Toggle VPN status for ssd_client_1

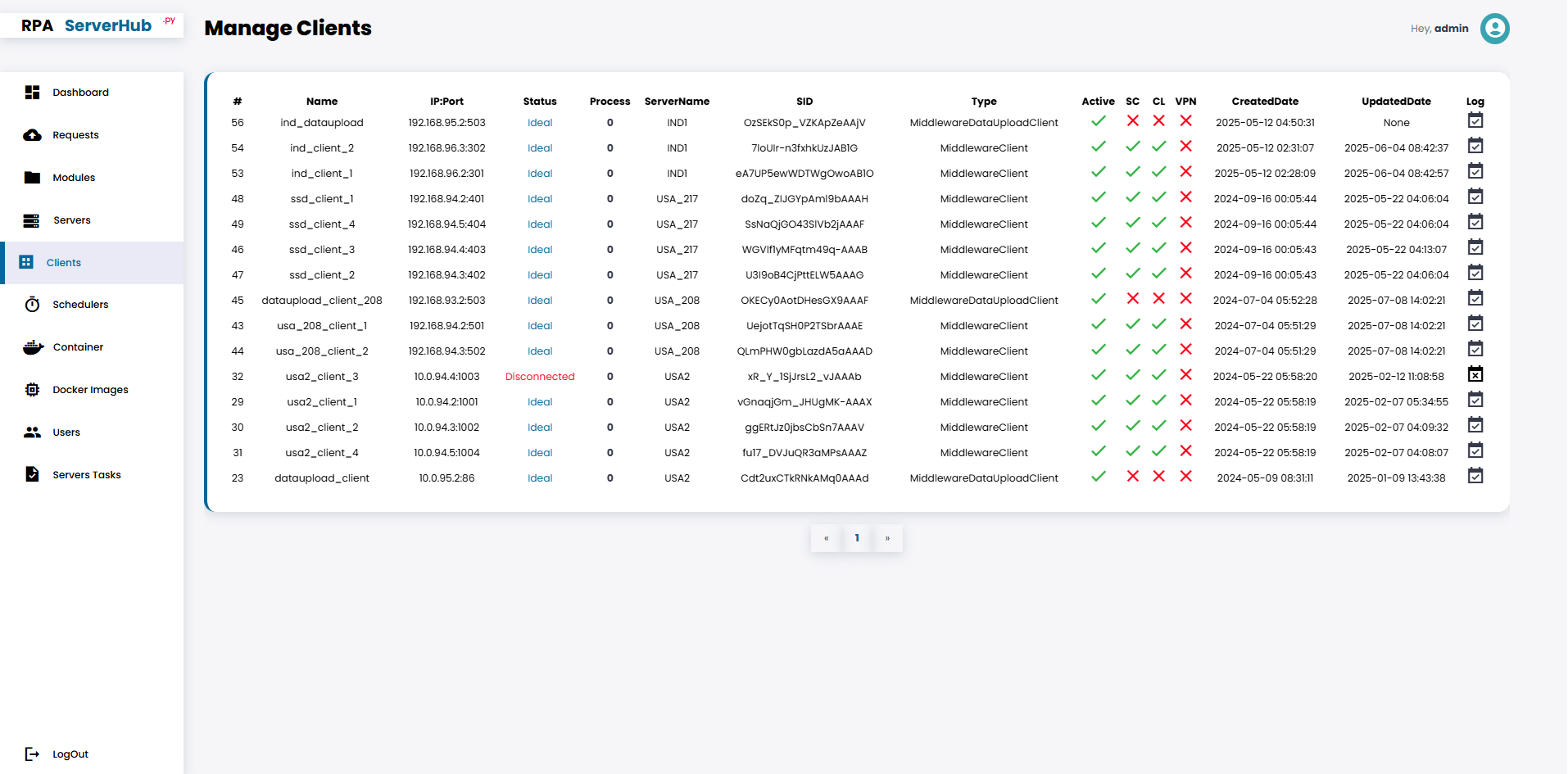click(x=1185, y=197)
